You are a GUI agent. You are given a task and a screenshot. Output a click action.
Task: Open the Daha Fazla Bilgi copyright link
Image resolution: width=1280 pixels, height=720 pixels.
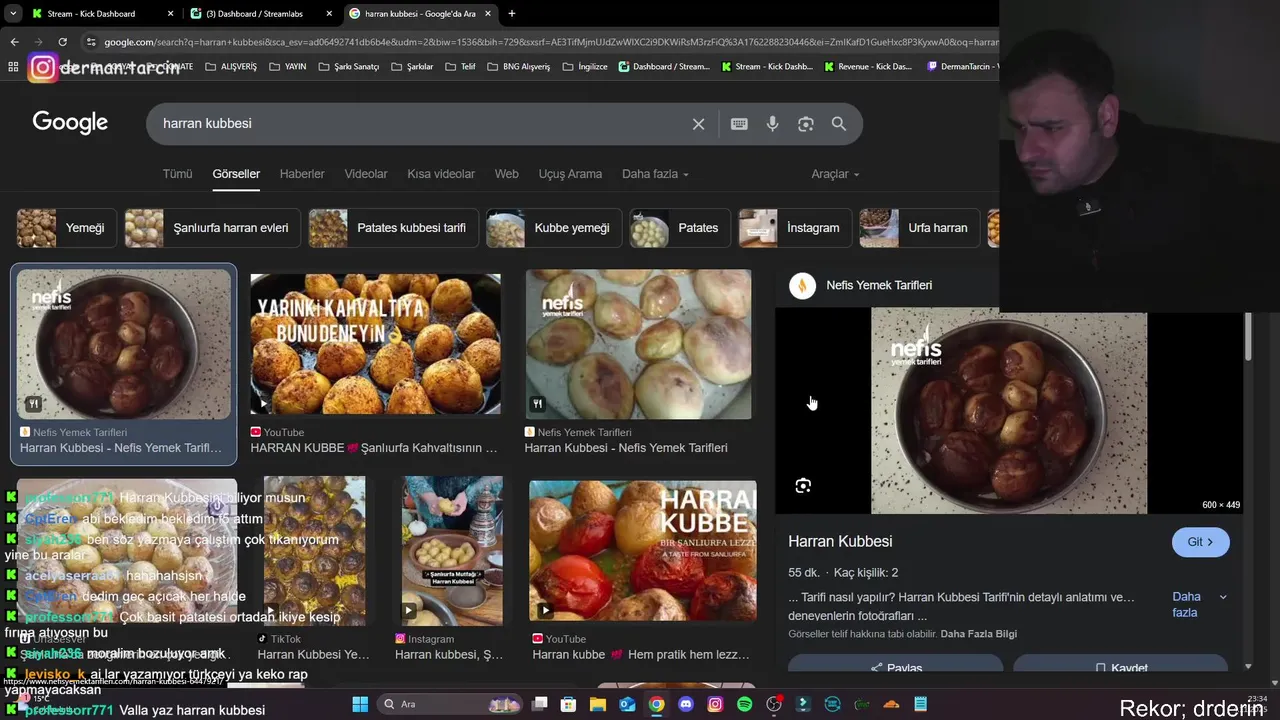[x=978, y=634]
